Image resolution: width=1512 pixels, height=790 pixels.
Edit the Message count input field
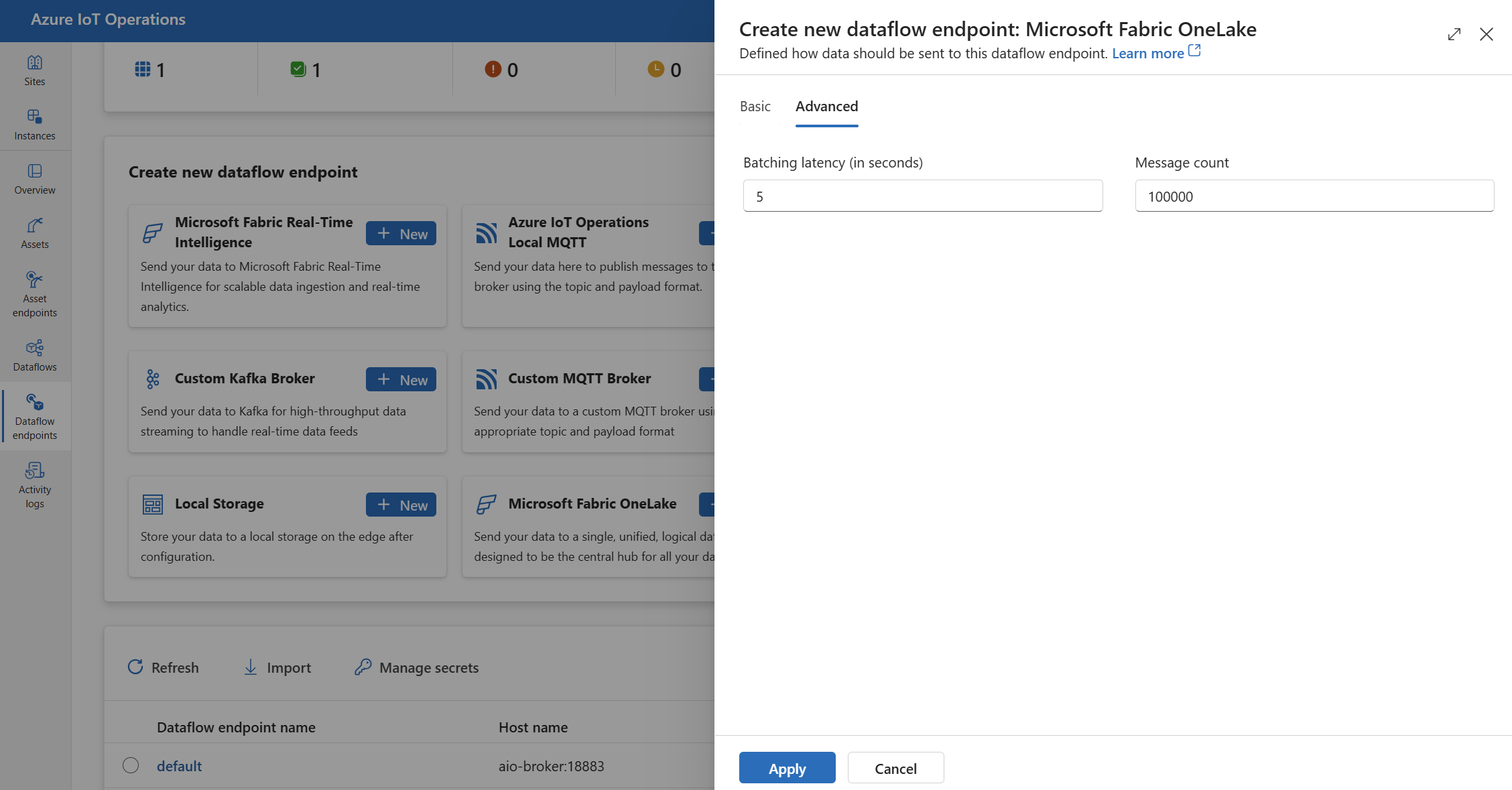pyautogui.click(x=1315, y=196)
